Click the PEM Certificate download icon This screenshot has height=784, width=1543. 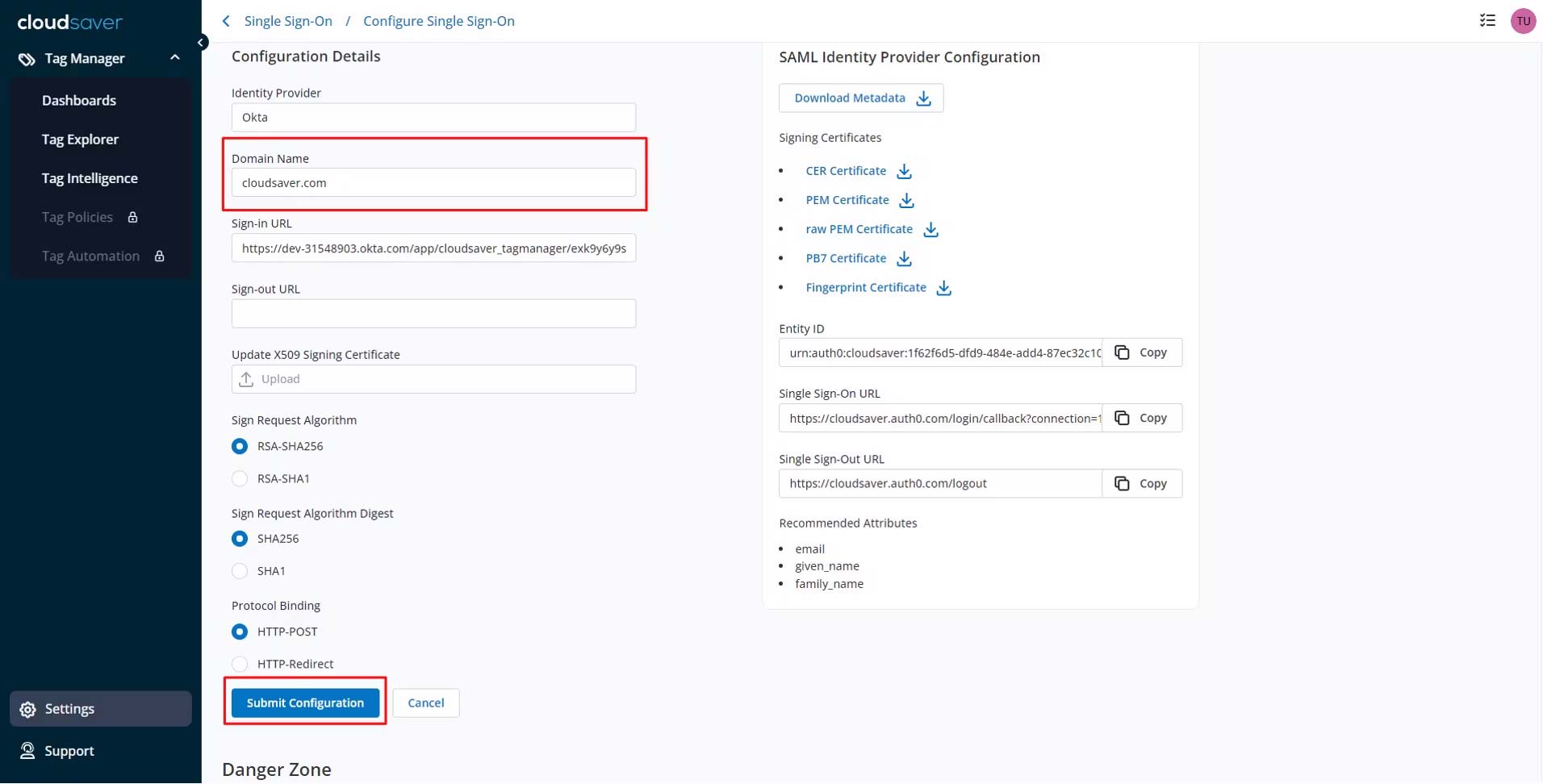point(906,200)
